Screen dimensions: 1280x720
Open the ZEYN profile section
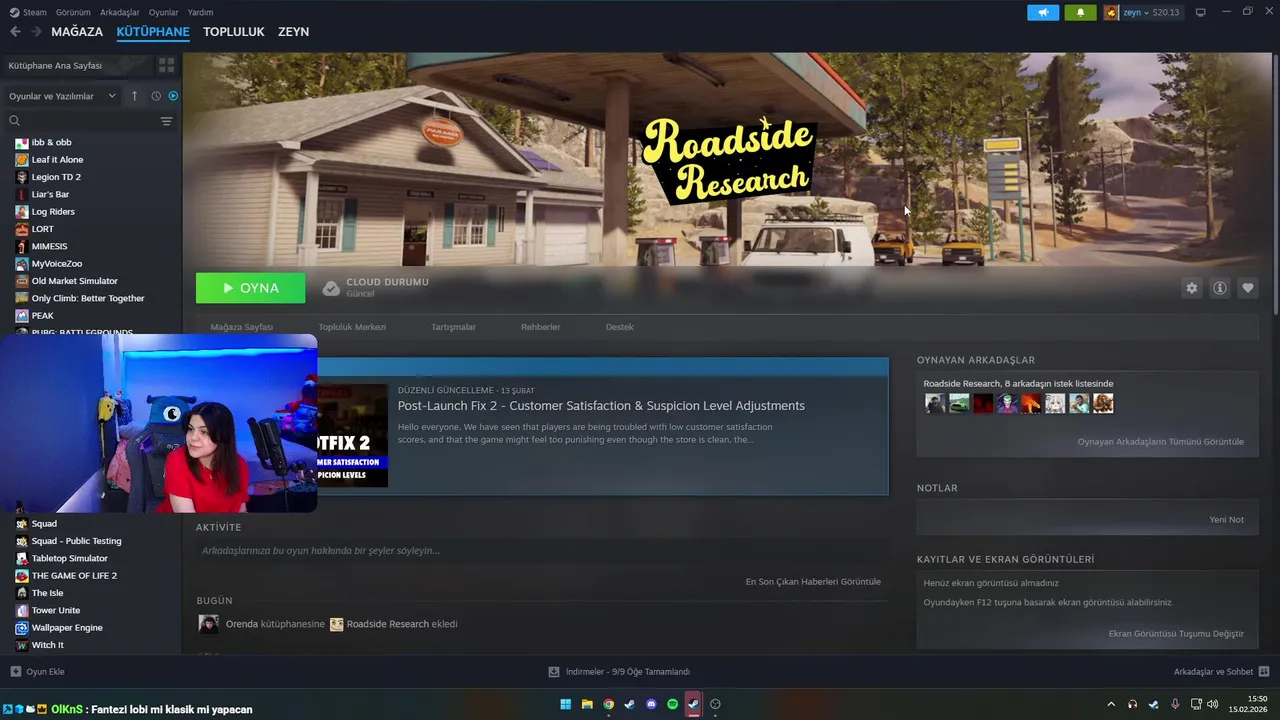pyautogui.click(x=293, y=32)
